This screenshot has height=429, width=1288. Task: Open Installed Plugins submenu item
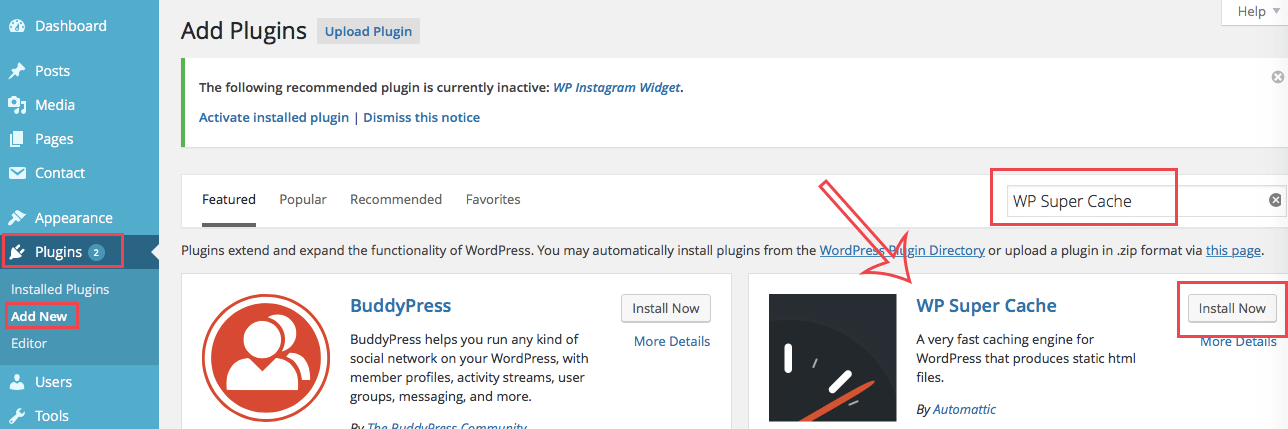(x=60, y=289)
